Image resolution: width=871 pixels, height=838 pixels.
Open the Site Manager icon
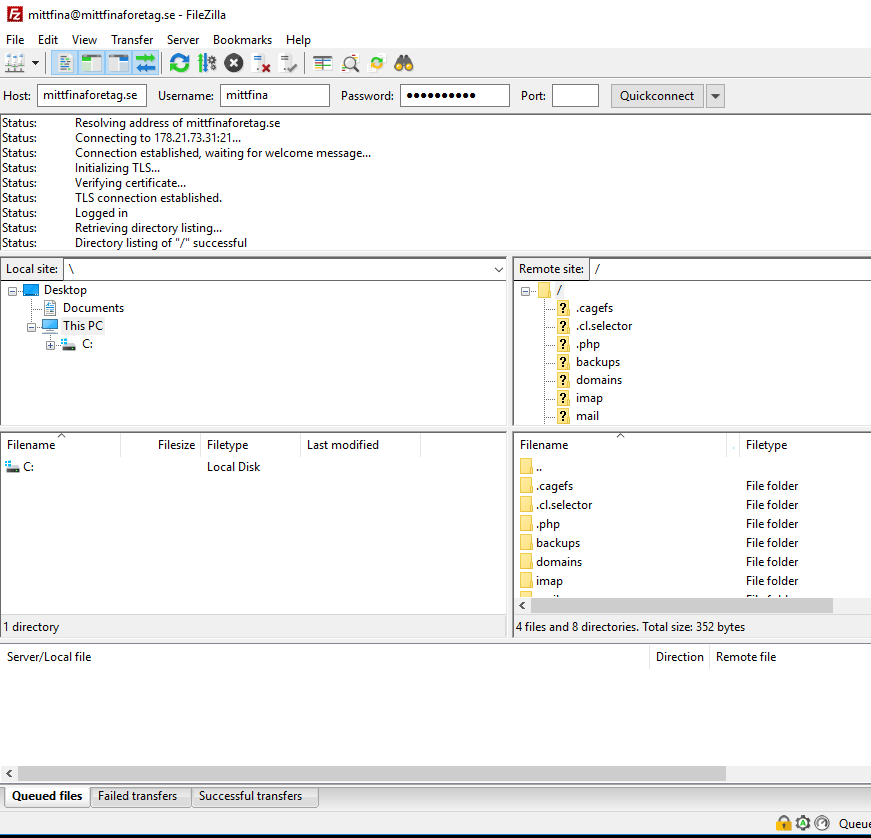[15, 63]
